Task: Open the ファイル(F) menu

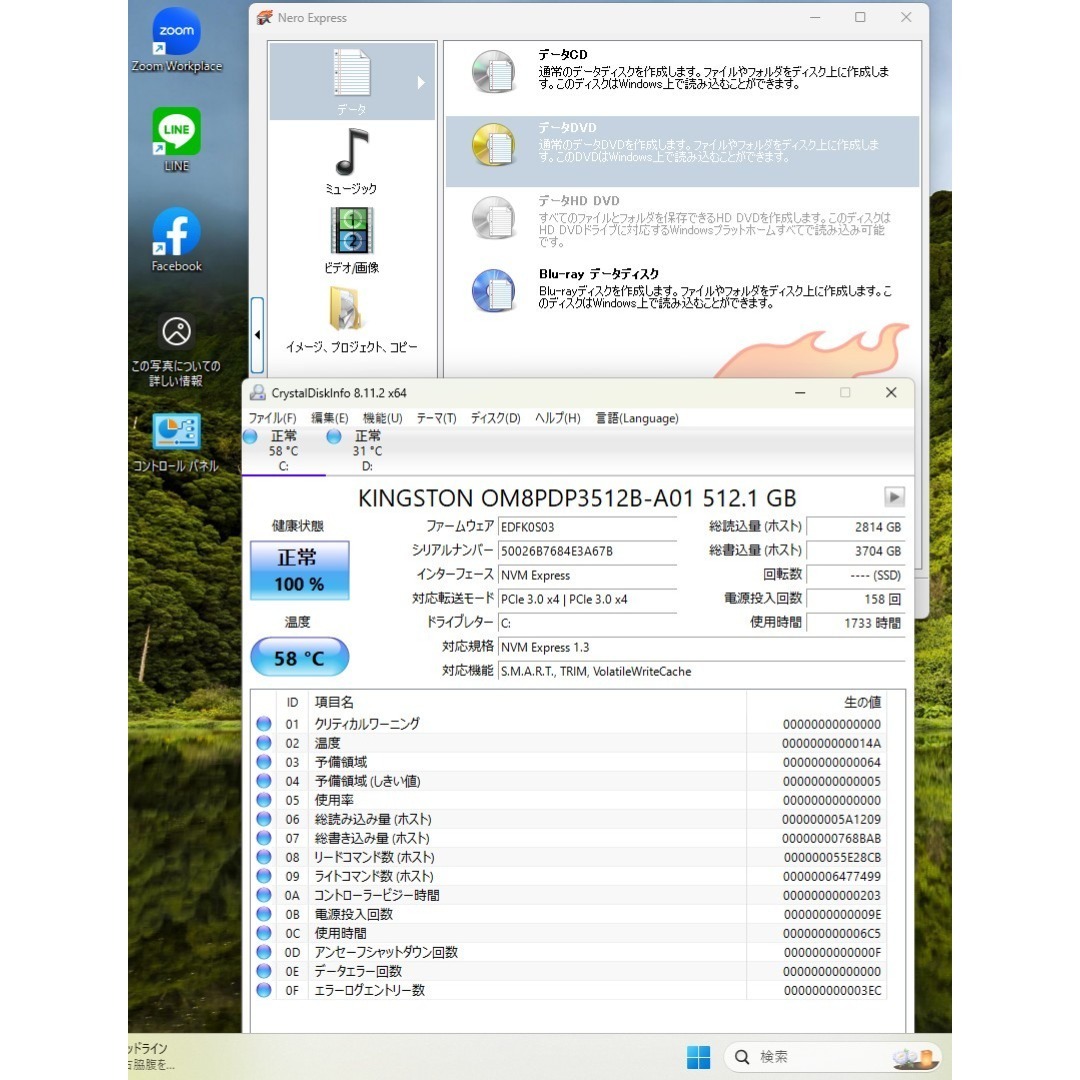Action: coord(272,418)
